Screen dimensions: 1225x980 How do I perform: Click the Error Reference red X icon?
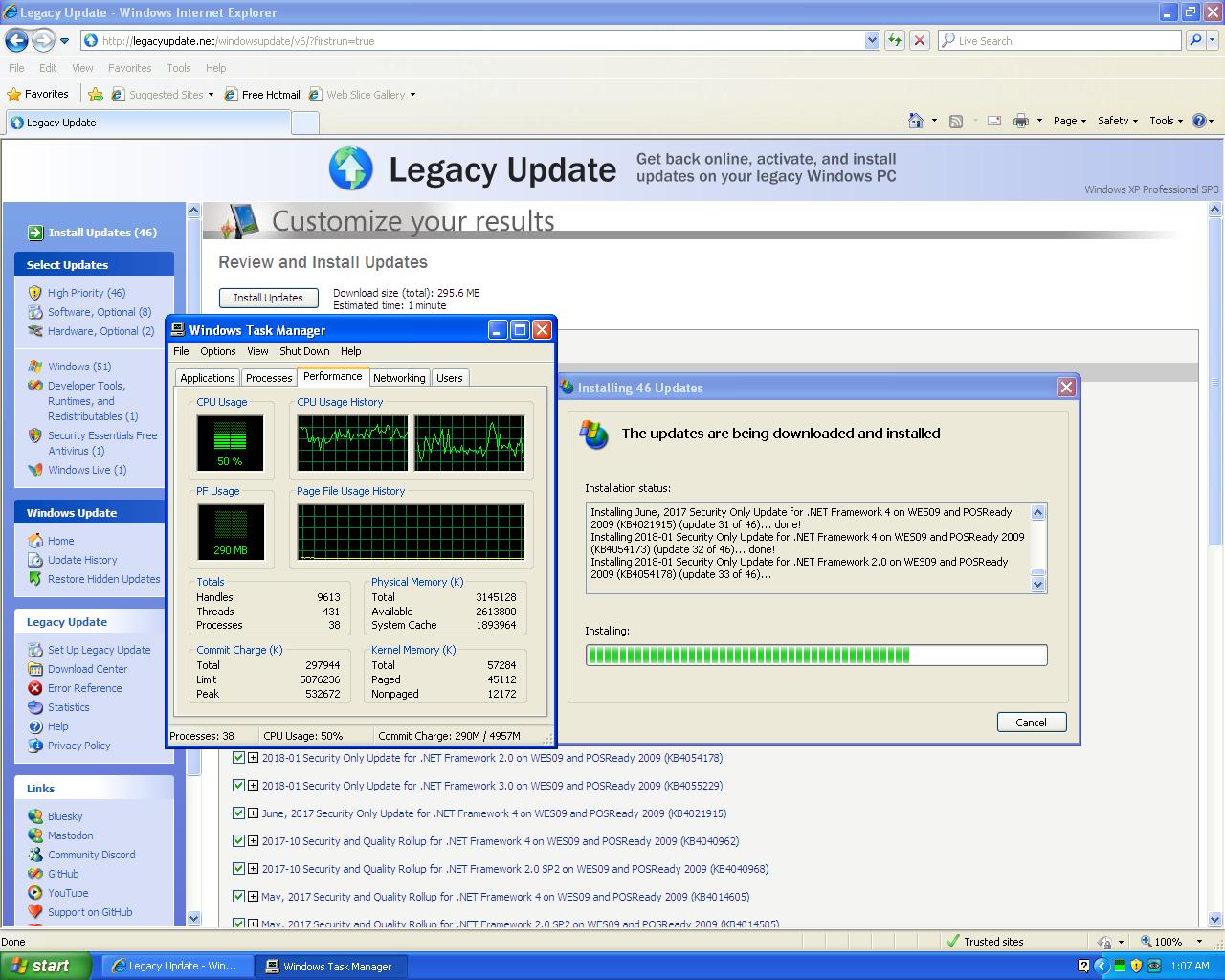35,688
